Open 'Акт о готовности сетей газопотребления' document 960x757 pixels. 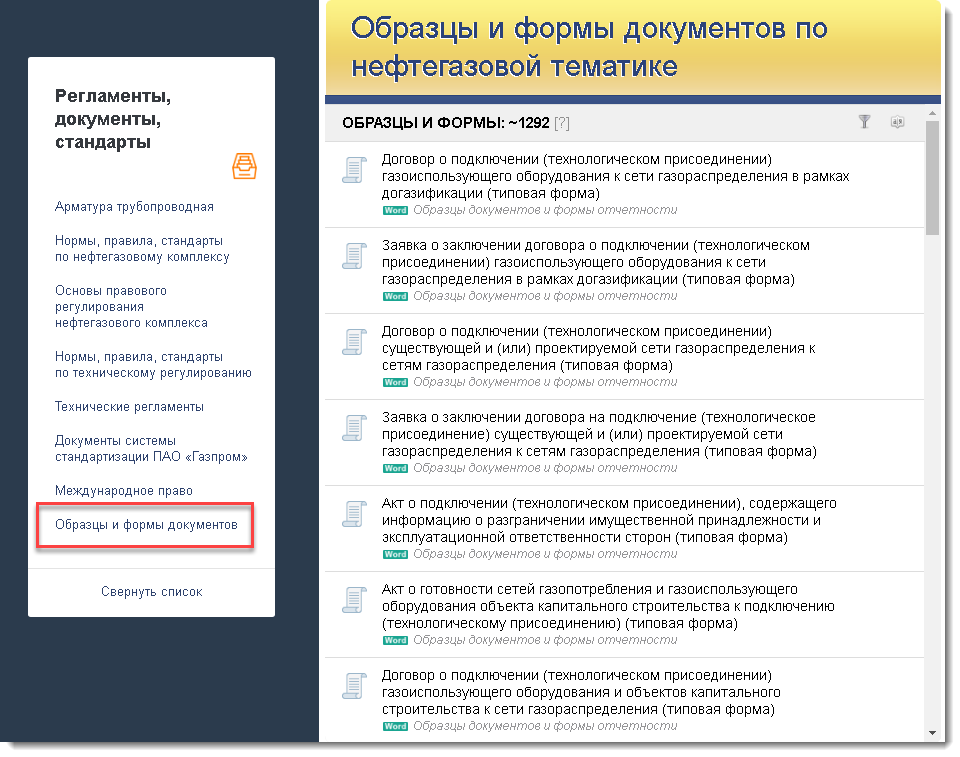point(608,606)
